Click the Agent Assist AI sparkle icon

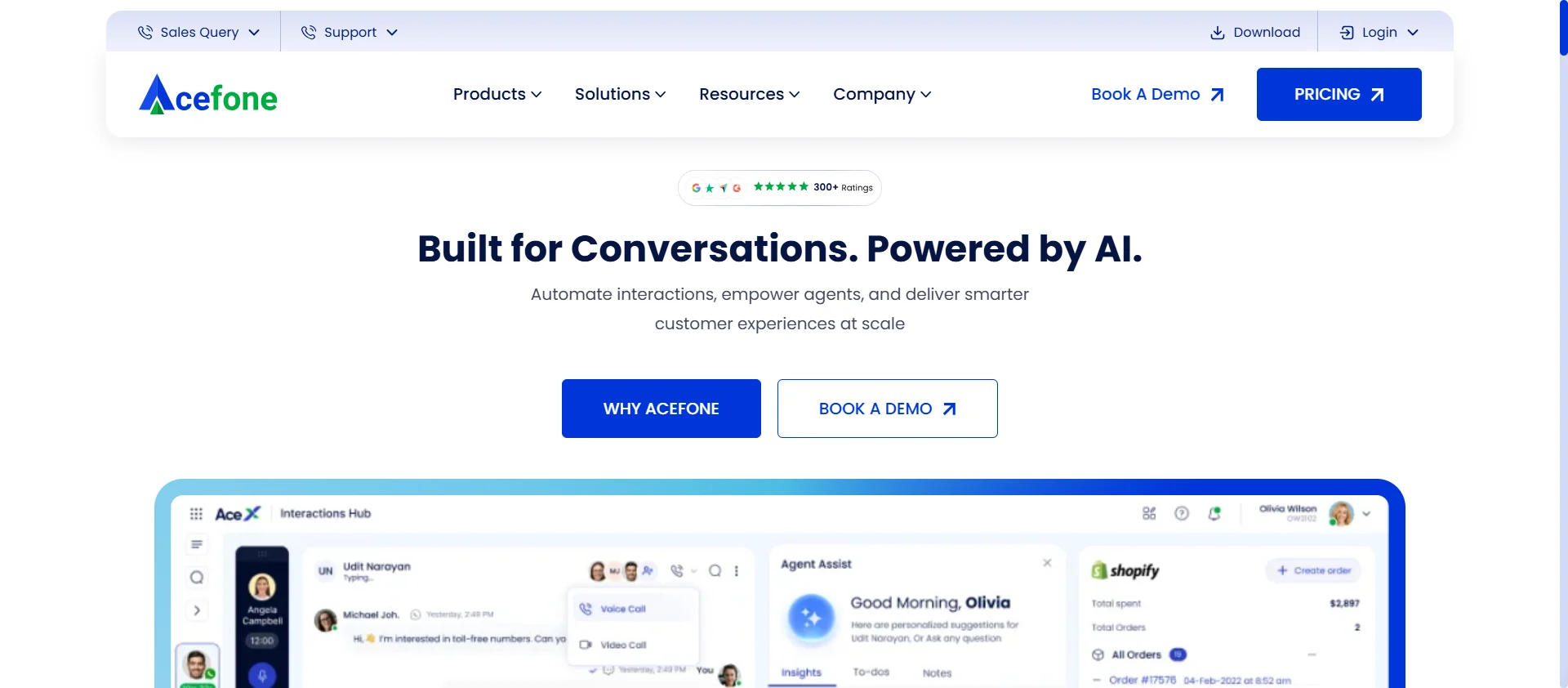pos(811,619)
